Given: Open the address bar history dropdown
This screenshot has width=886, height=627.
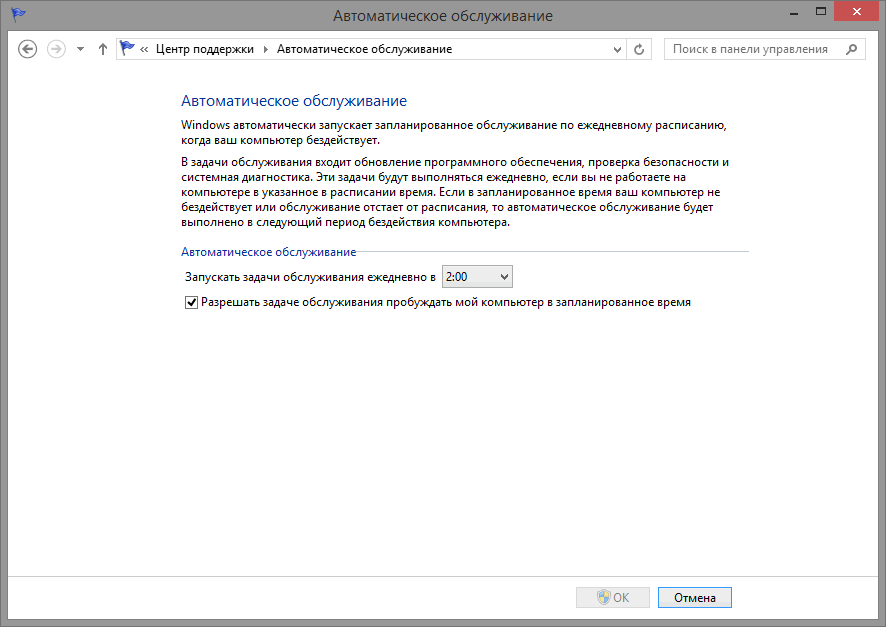Looking at the screenshot, I should pyautogui.click(x=616, y=49).
